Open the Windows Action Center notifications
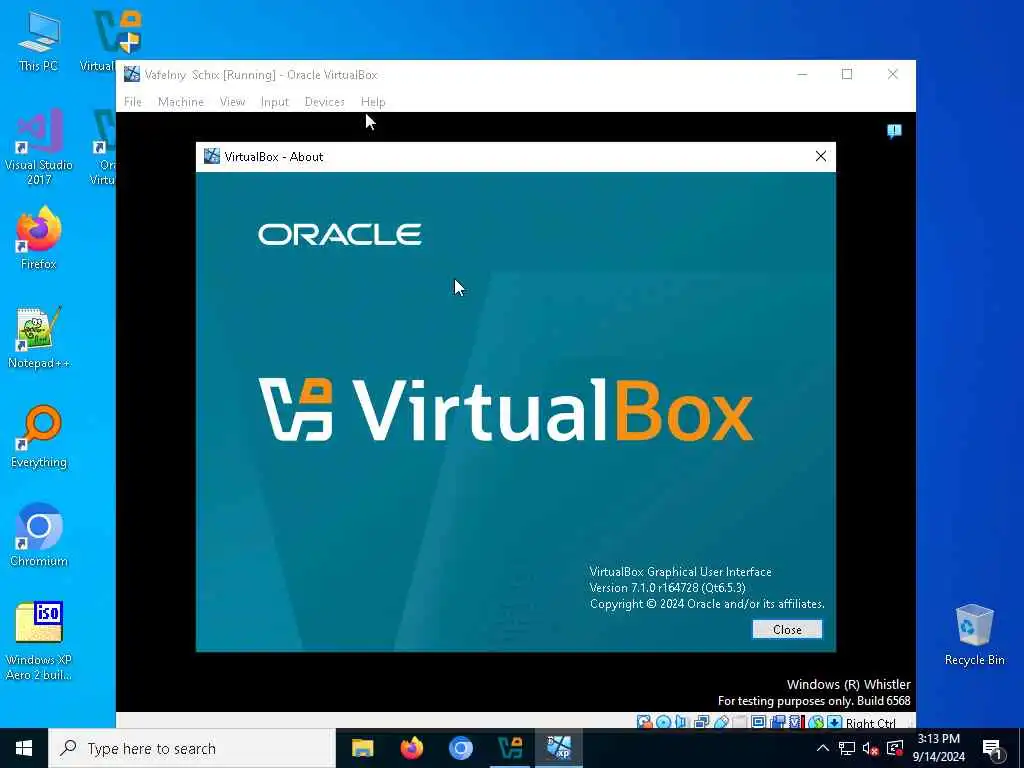1024x768 pixels. (993, 750)
